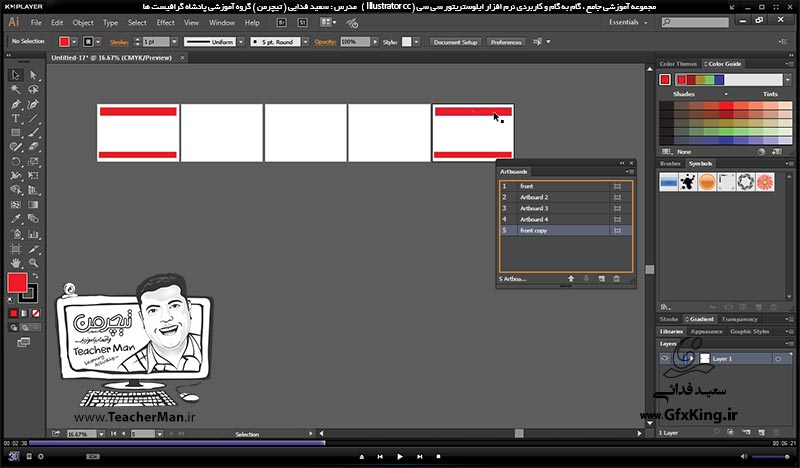
Task: Click the Preferences button
Action: tap(506, 42)
